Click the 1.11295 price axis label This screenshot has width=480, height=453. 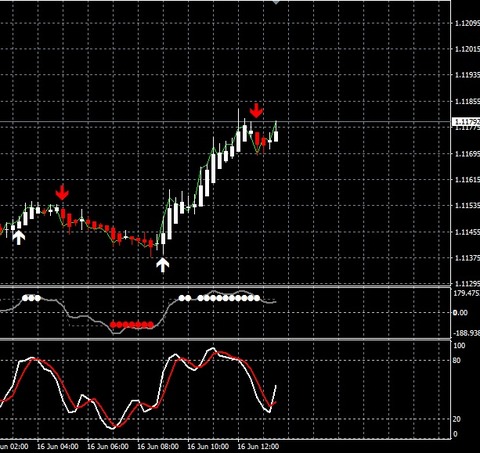pos(467,284)
